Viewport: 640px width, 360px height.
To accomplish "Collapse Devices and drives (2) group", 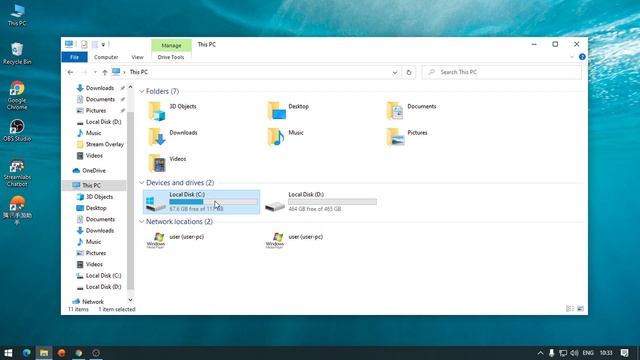I will 142,183.
